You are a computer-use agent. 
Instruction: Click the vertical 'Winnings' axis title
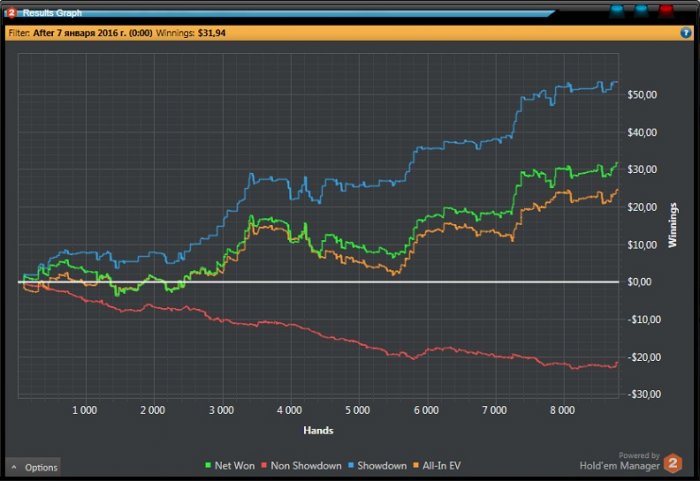pos(672,225)
